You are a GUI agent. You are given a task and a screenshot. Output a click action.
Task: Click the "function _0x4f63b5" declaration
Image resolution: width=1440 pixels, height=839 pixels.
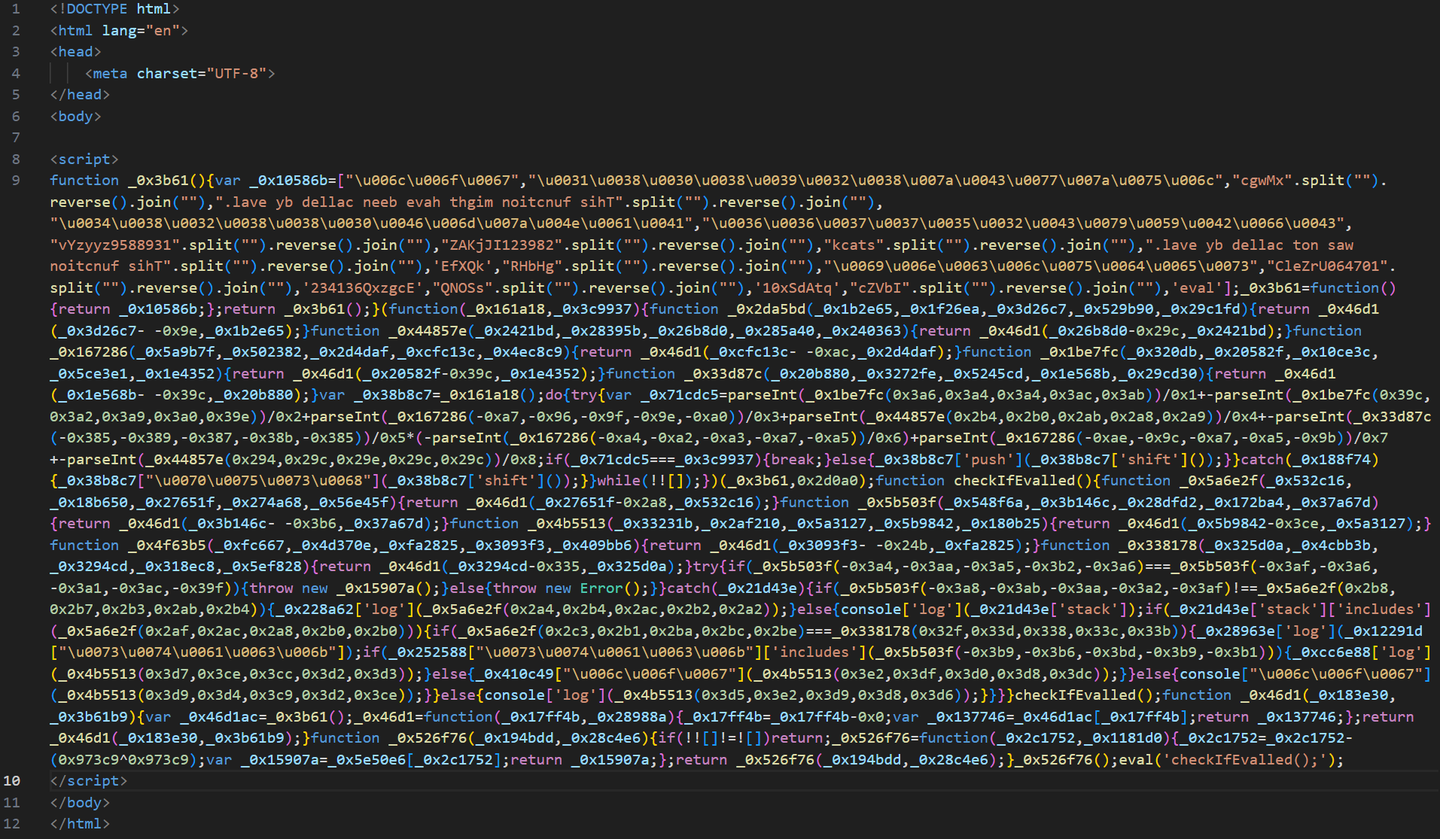tap(127, 546)
